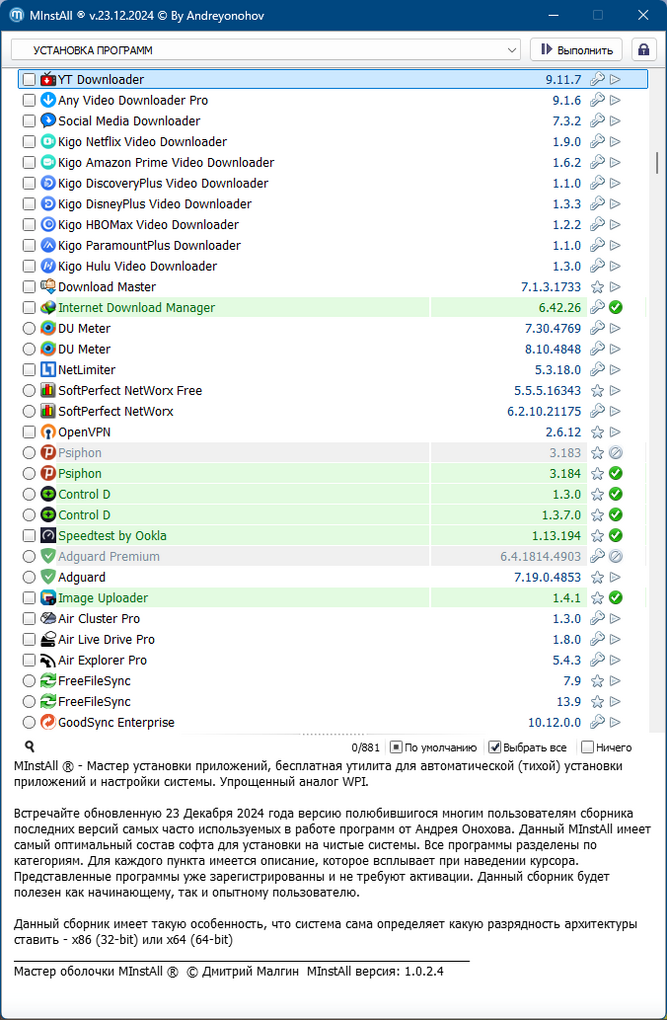Click the Kigo DisneyPlus Video Downloader name
This screenshot has height=1020, width=667.
pyautogui.click(x=155, y=204)
